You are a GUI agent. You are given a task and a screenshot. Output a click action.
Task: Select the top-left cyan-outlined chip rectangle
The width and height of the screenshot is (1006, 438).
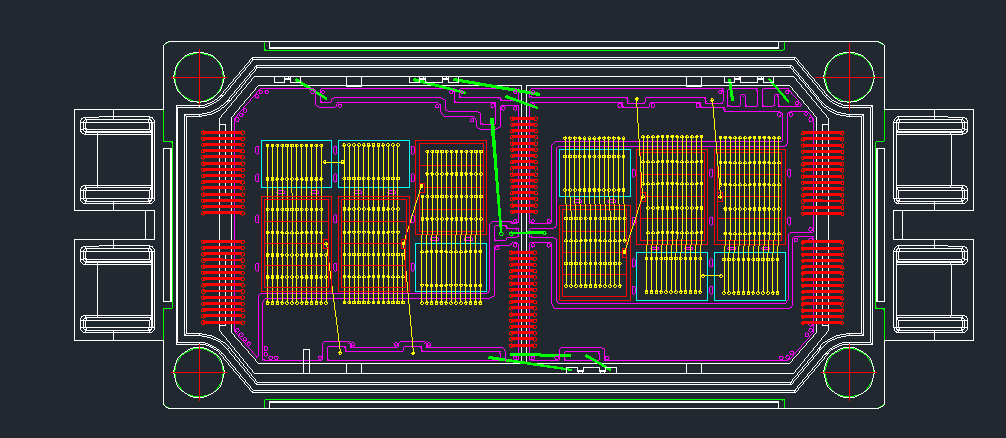point(296,164)
